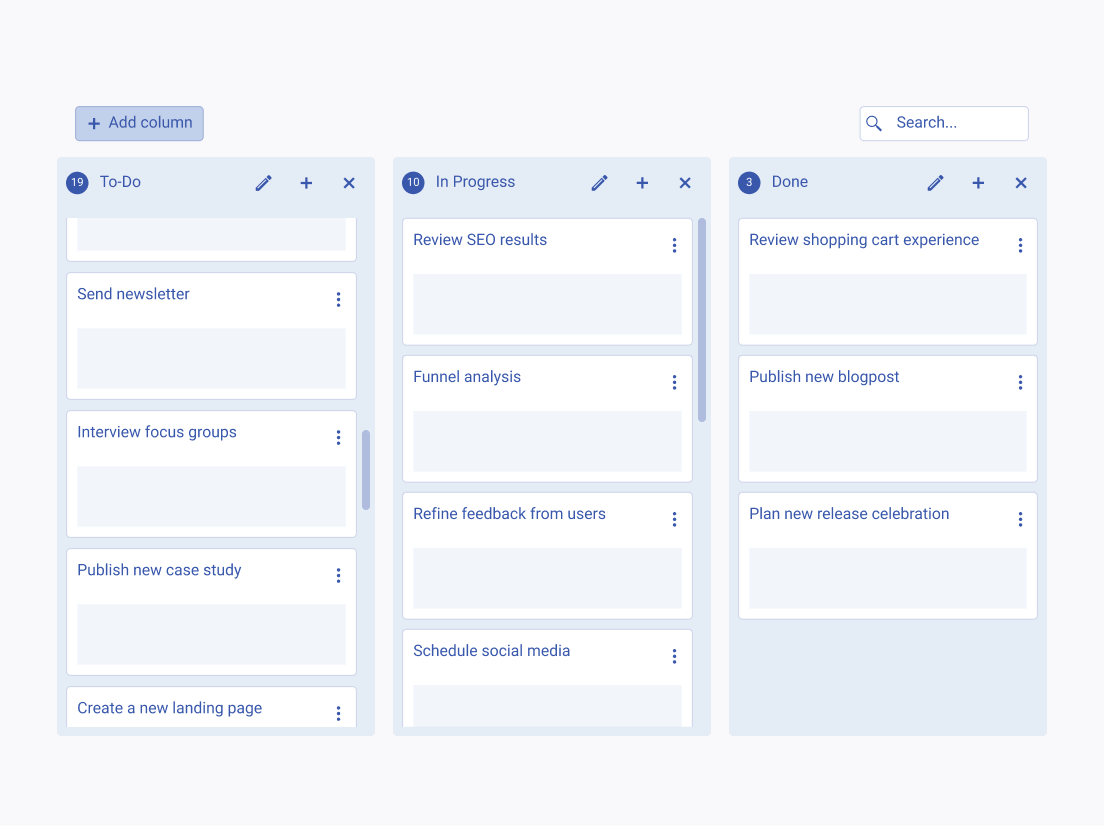Image resolution: width=1104 pixels, height=826 pixels.
Task: Click the magnifier icon in the search box
Action: coord(874,123)
